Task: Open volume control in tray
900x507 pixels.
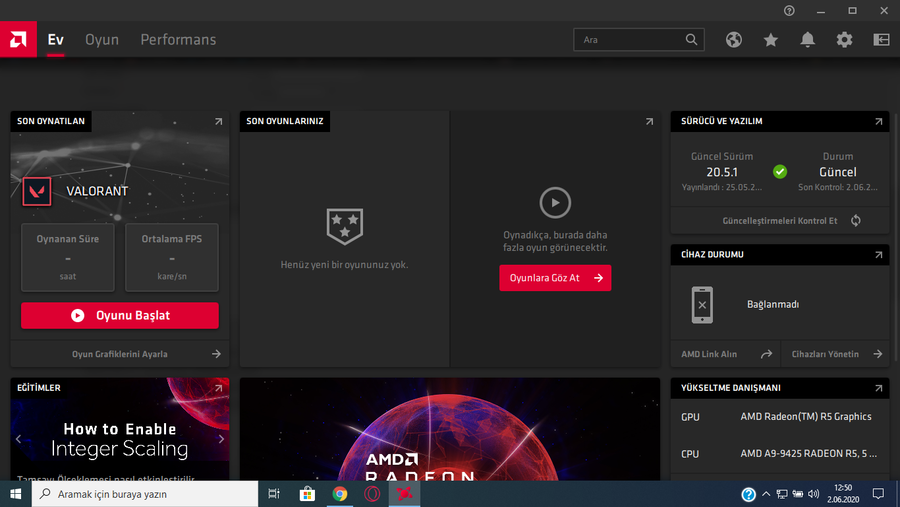Action: tap(814, 494)
